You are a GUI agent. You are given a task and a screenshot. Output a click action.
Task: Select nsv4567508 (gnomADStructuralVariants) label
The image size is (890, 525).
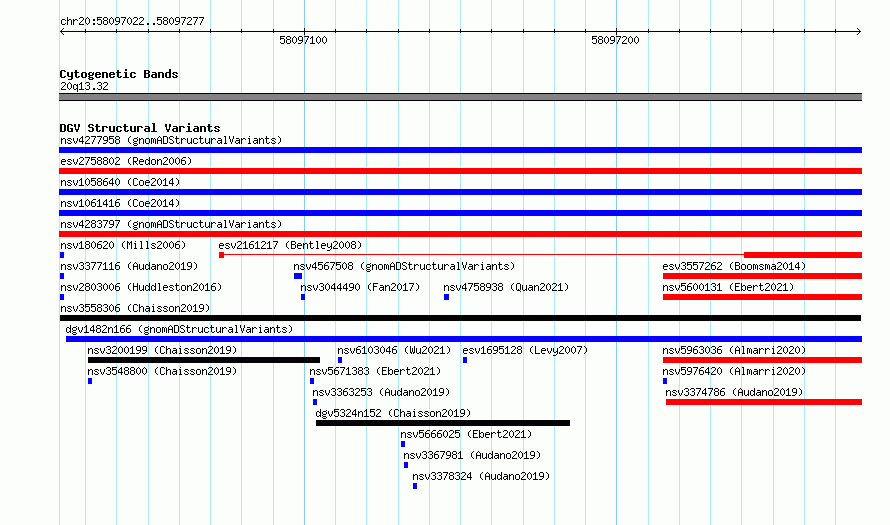pyautogui.click(x=404, y=266)
